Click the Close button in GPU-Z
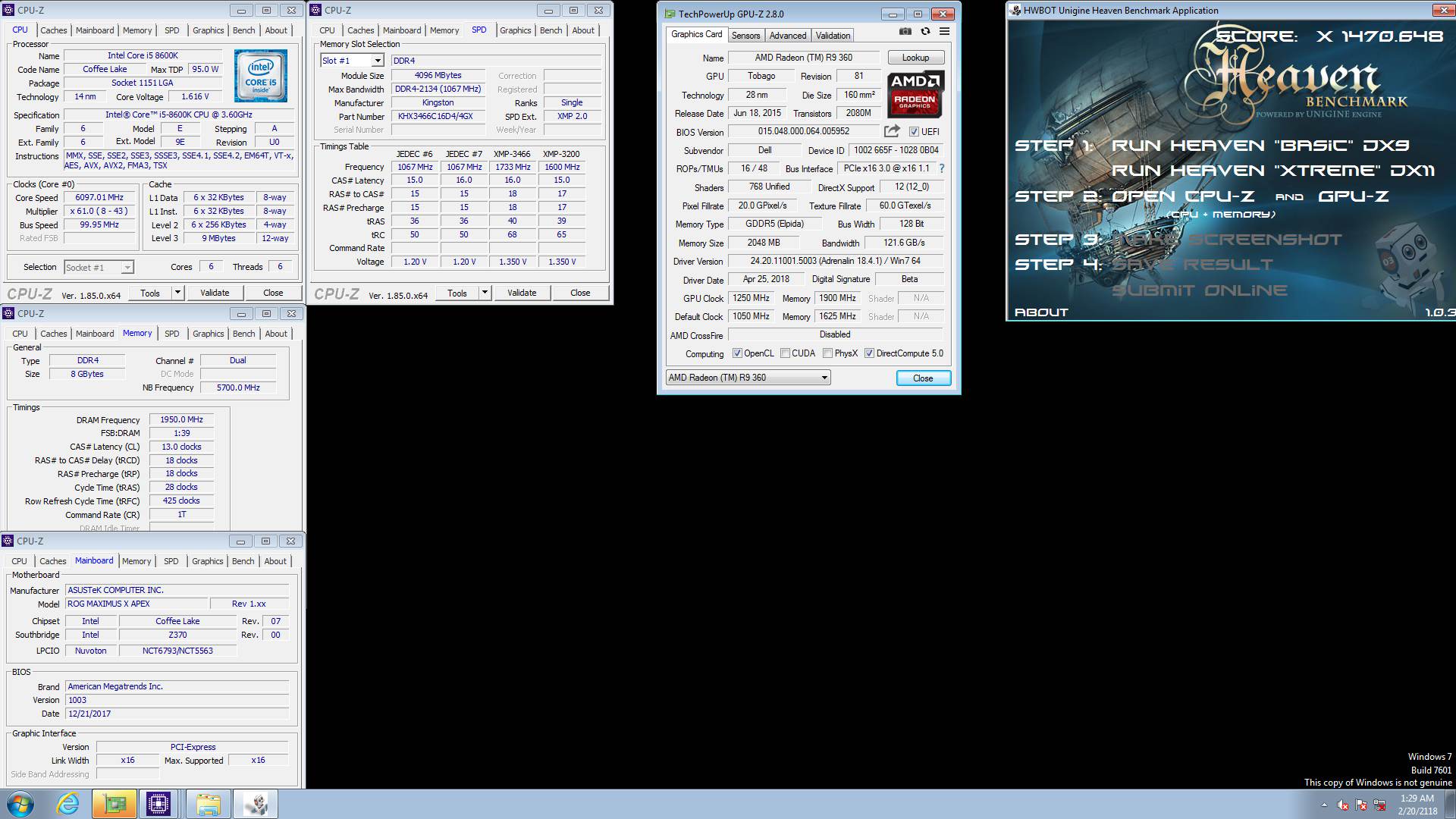The image size is (1456, 819). pos(923,378)
